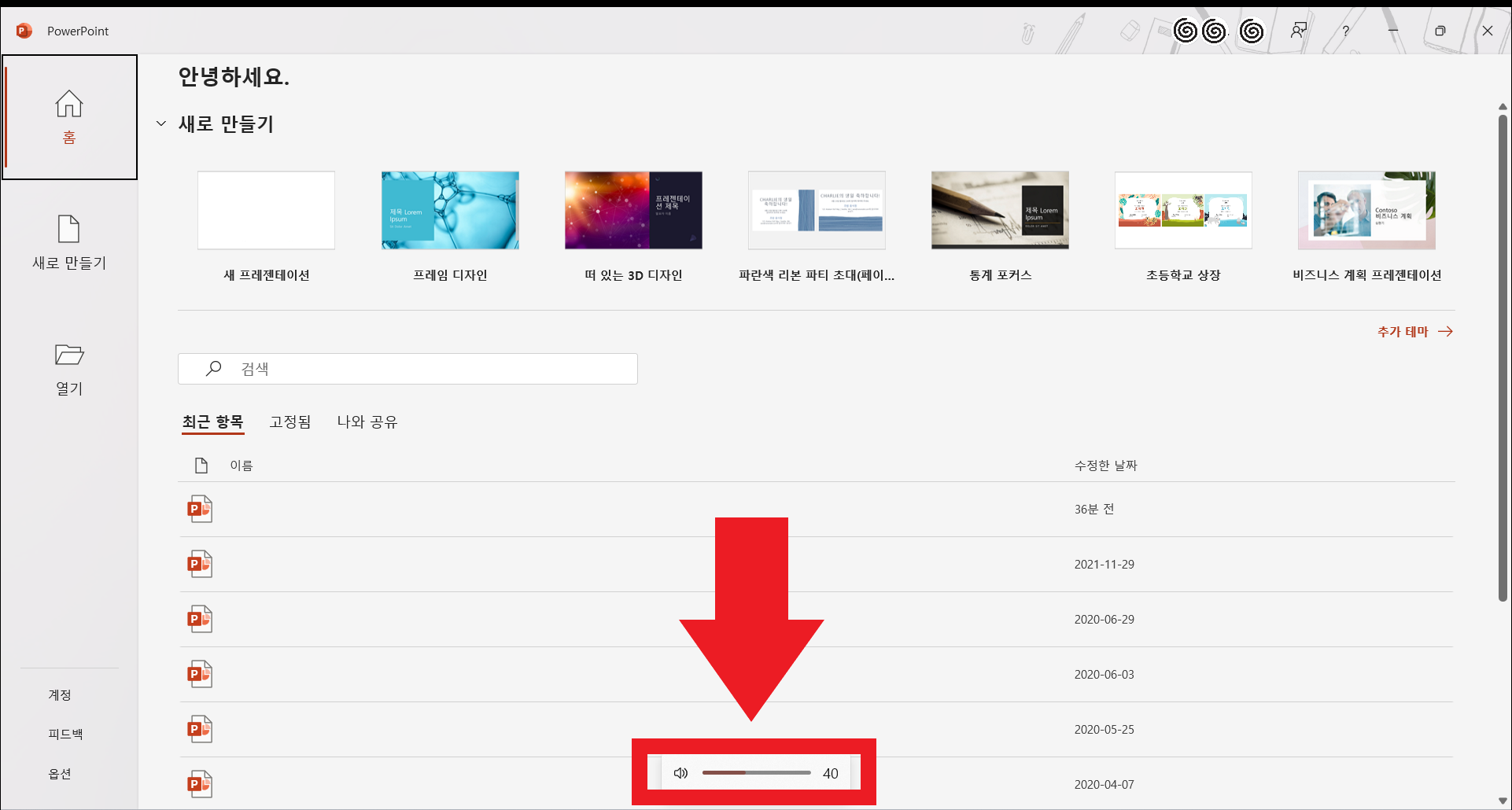Open the 열기 (Open) sidebar page
This screenshot has height=810, width=1512.
69,369
